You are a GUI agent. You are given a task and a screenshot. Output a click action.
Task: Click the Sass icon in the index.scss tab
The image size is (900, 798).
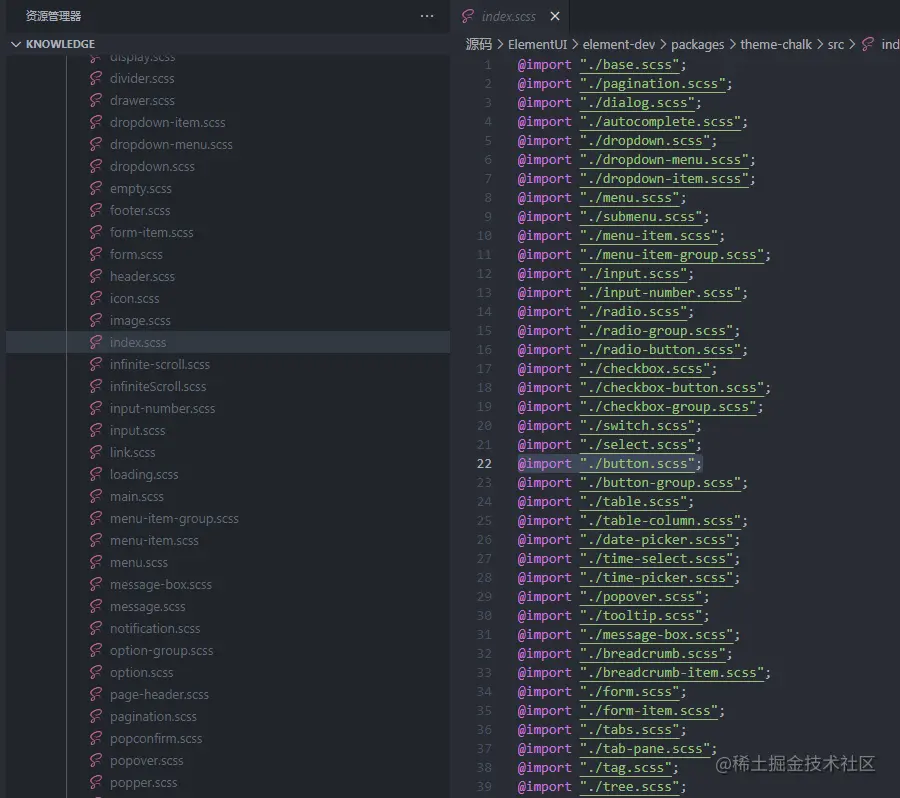click(468, 16)
